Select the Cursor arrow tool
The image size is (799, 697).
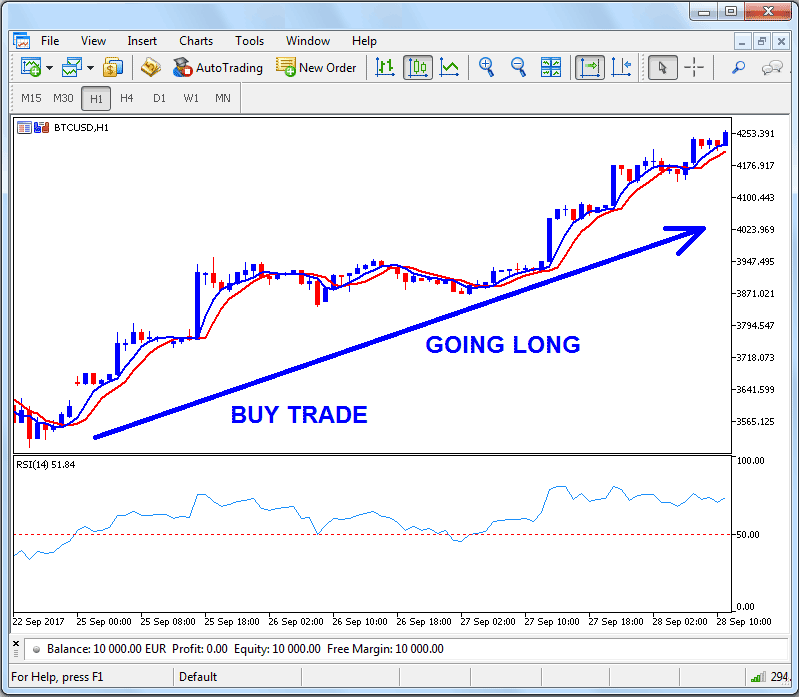[x=662, y=67]
